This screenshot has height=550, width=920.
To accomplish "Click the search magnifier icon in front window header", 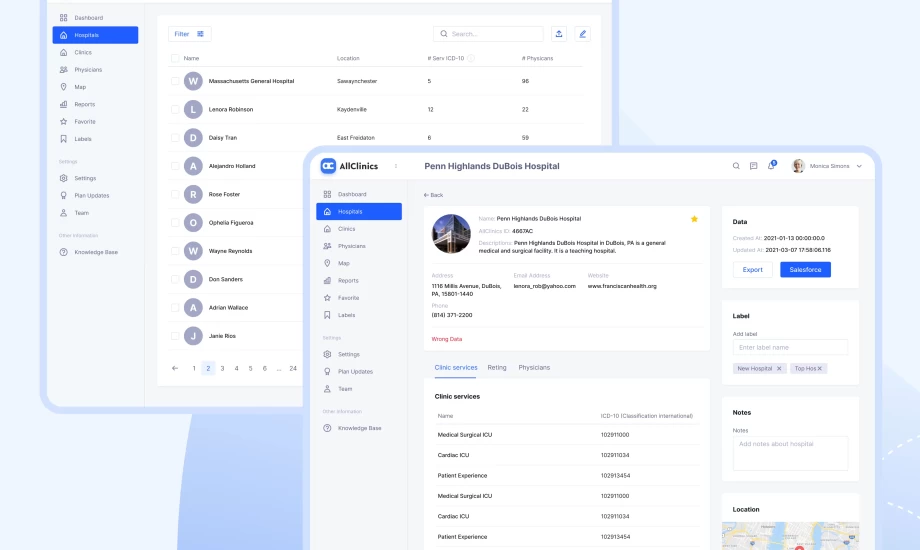I will [x=736, y=166].
